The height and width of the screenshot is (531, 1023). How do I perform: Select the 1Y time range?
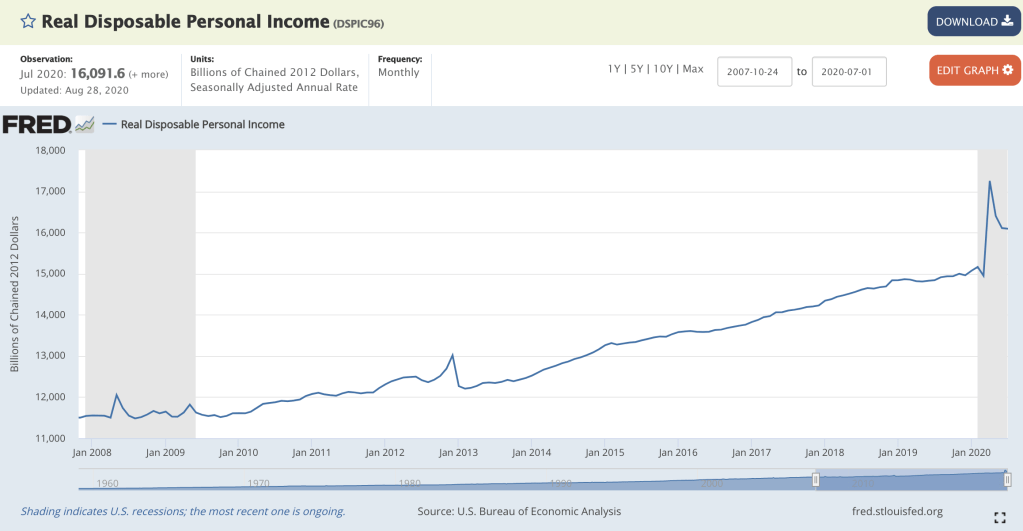point(615,69)
